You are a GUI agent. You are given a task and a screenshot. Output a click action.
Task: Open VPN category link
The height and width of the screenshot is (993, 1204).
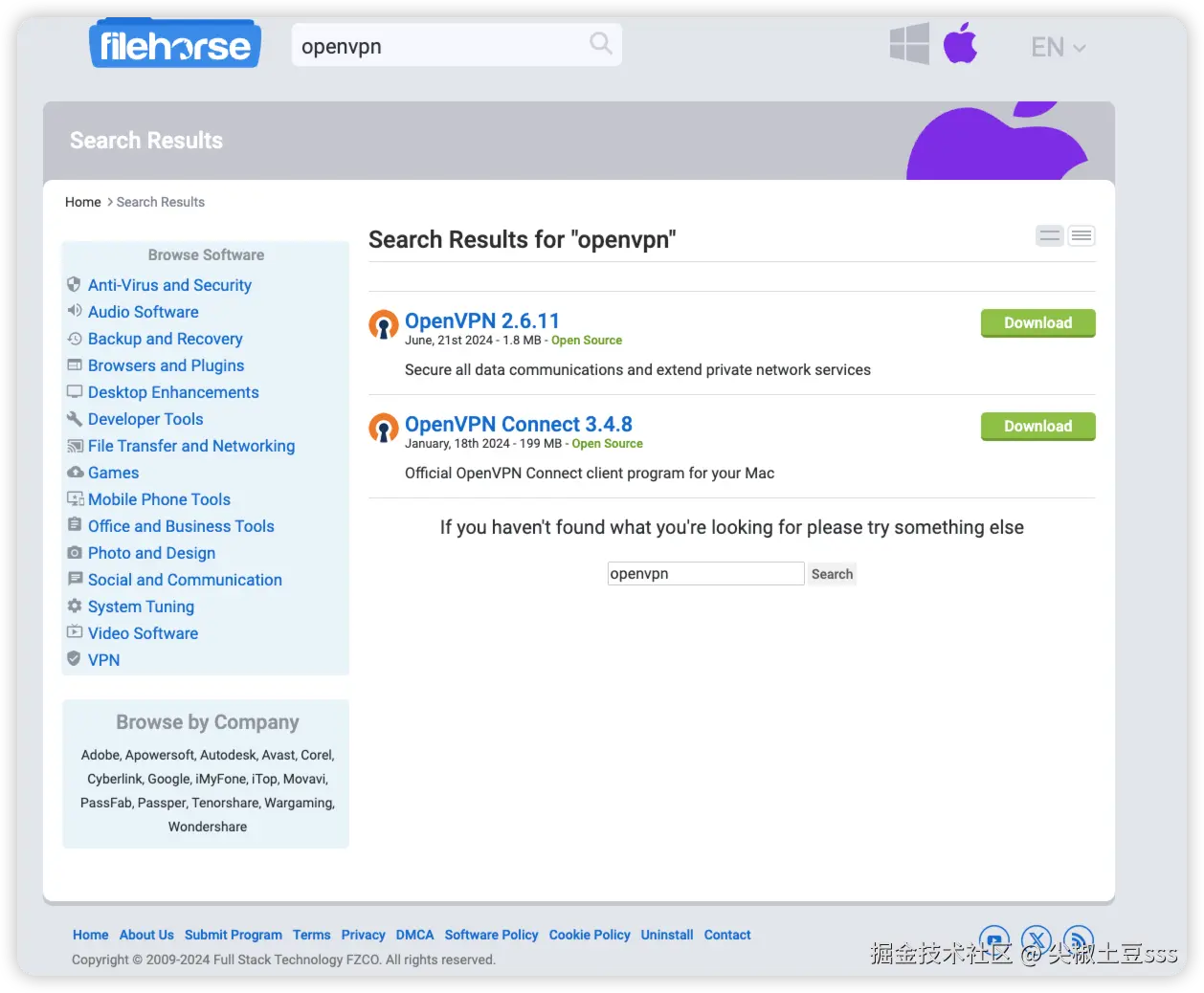click(103, 660)
